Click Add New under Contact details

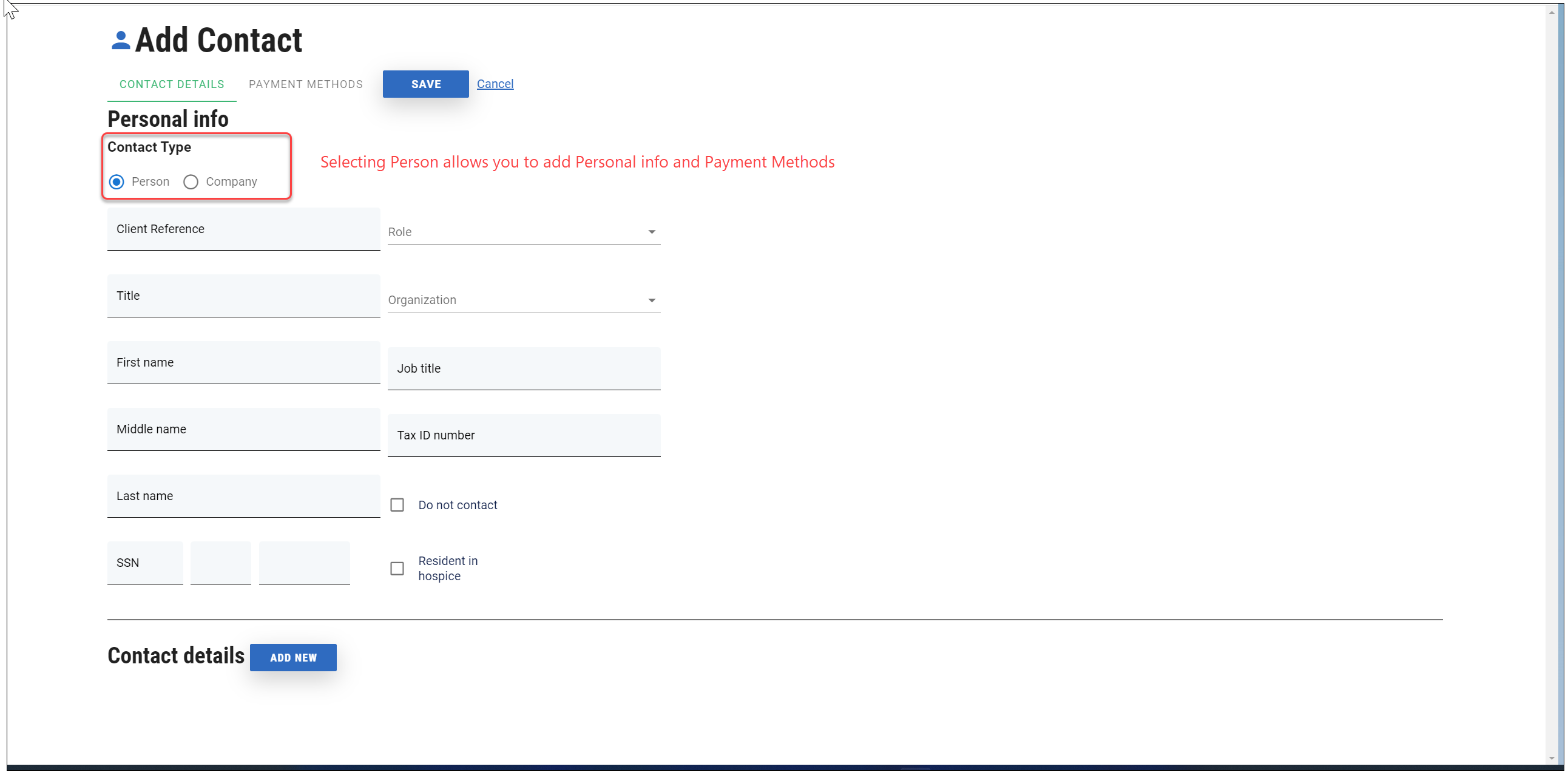(292, 657)
